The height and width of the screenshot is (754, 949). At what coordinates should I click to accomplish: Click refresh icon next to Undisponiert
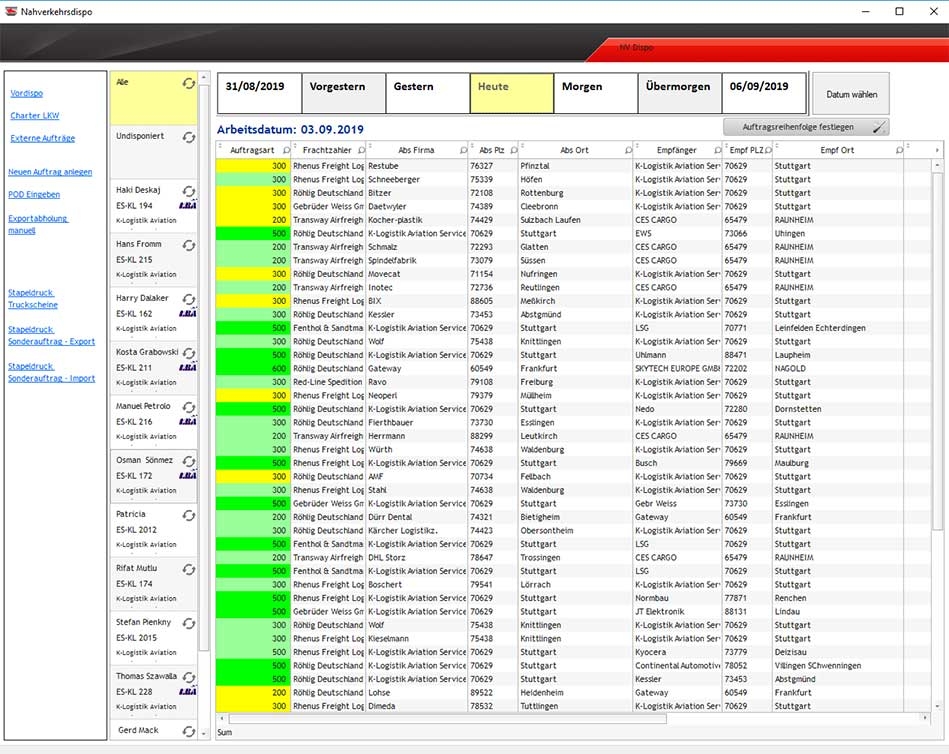coord(189,137)
